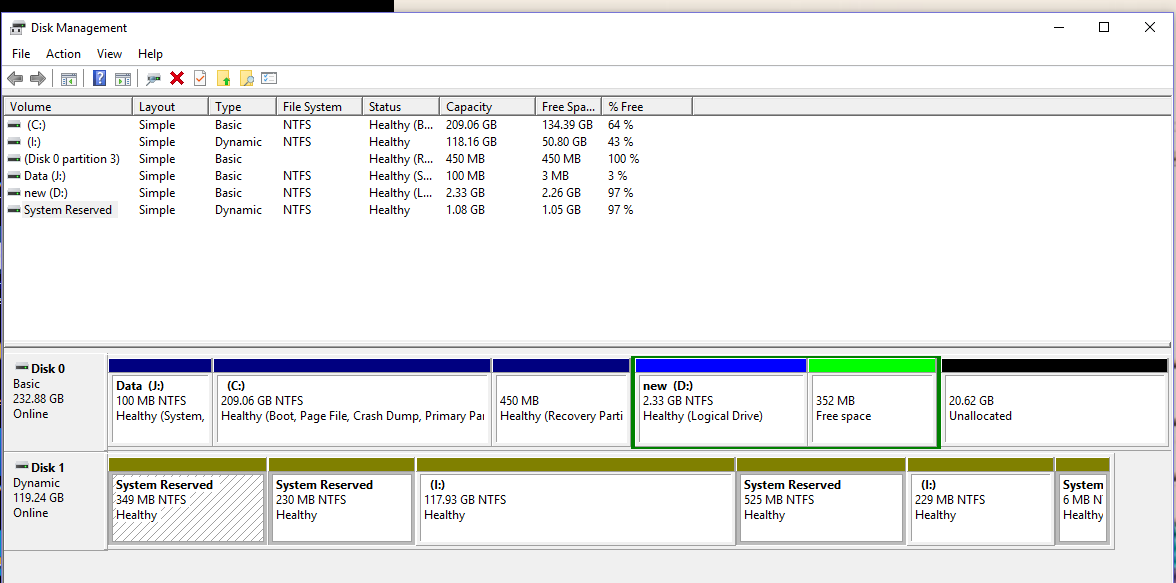Select the Data (J:) 100 MB partition on Disk 0
Viewport: 1176px width, 583px height.
pyautogui.click(x=160, y=402)
